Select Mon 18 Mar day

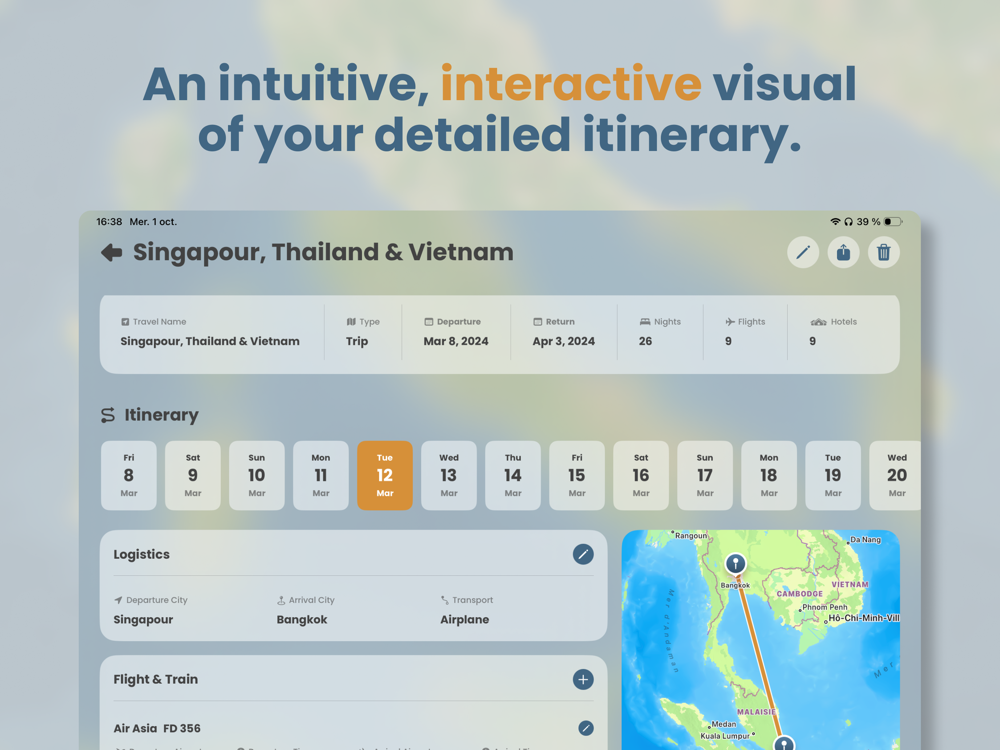coord(768,475)
